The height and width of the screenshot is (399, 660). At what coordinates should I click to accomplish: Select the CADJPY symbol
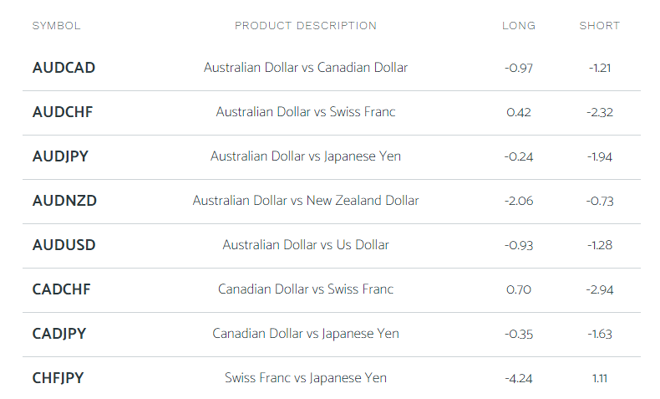coord(59,334)
